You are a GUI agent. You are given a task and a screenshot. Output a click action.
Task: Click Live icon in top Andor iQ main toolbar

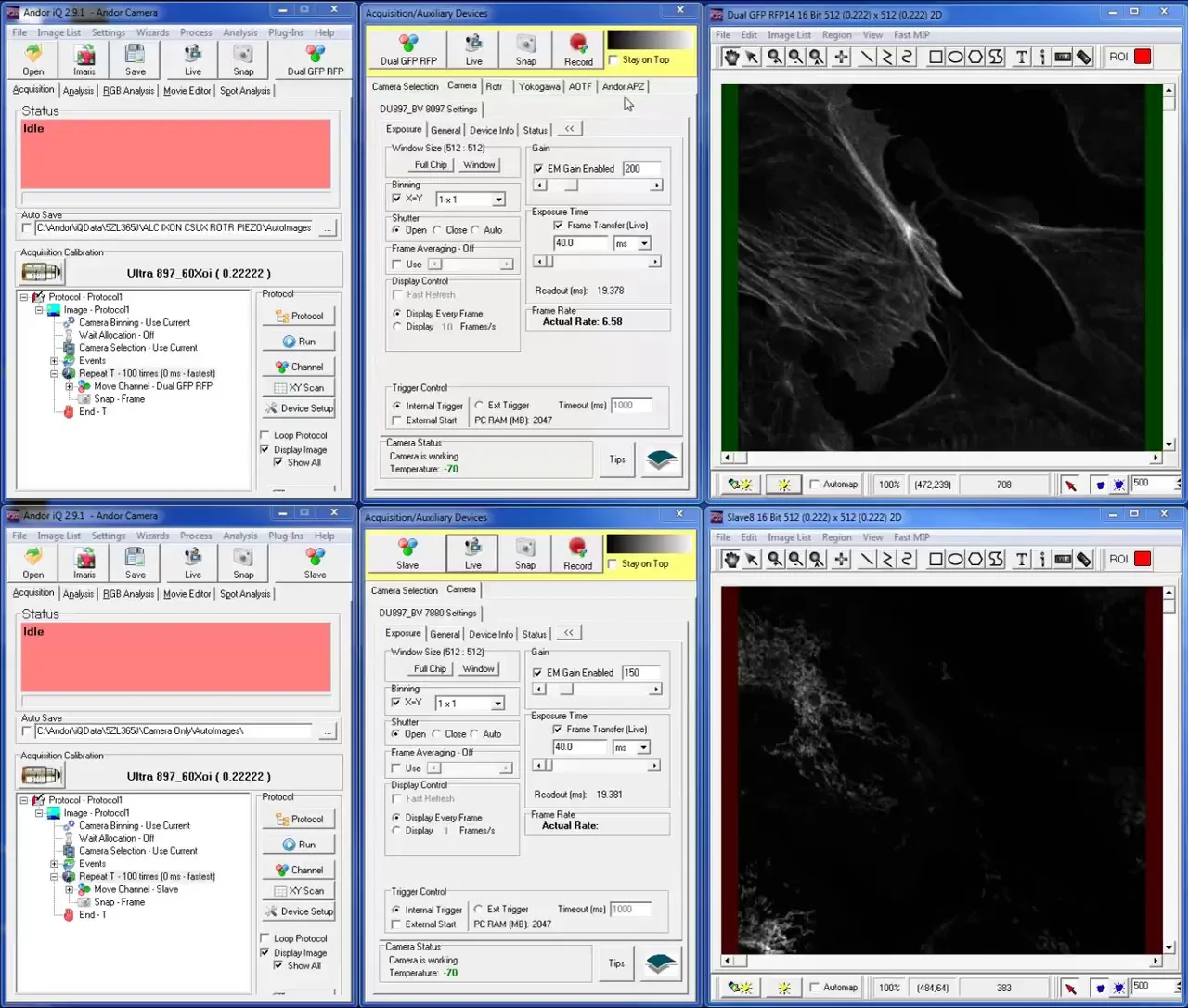click(193, 59)
